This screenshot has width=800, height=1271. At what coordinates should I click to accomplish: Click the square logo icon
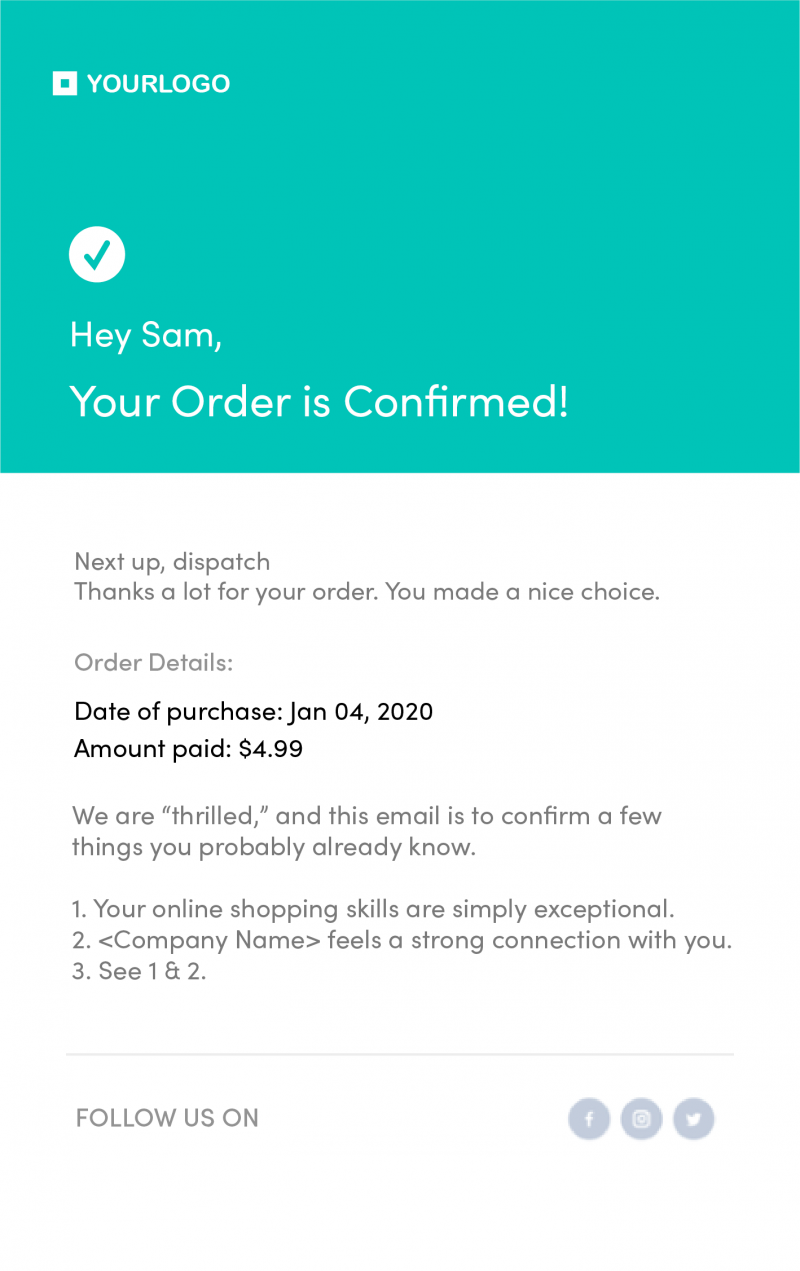[x=64, y=84]
